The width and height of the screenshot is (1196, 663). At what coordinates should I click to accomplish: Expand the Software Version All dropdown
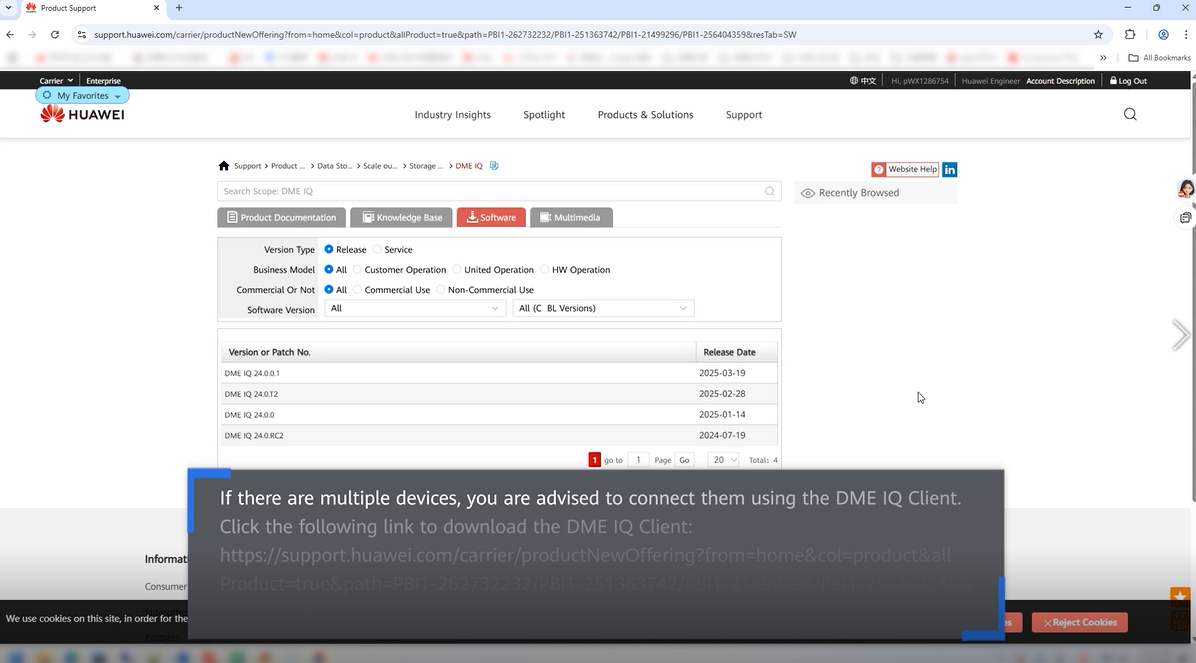(414, 309)
